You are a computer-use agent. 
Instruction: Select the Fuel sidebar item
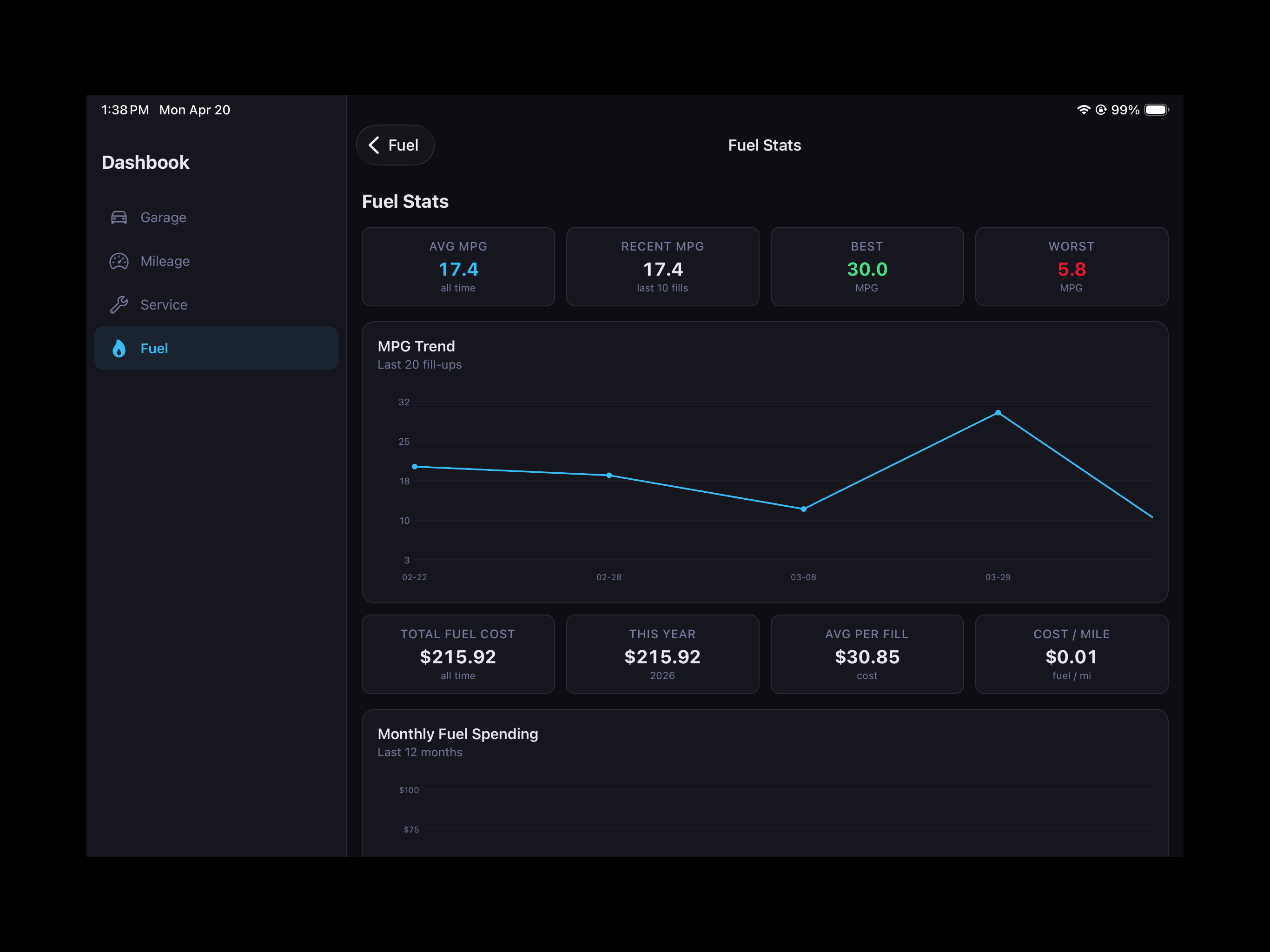(x=216, y=349)
